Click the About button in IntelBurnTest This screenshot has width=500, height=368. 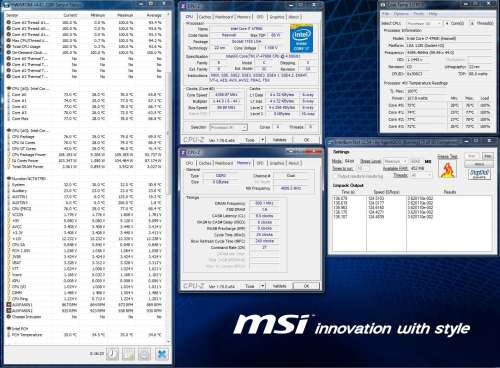[x=479, y=164]
